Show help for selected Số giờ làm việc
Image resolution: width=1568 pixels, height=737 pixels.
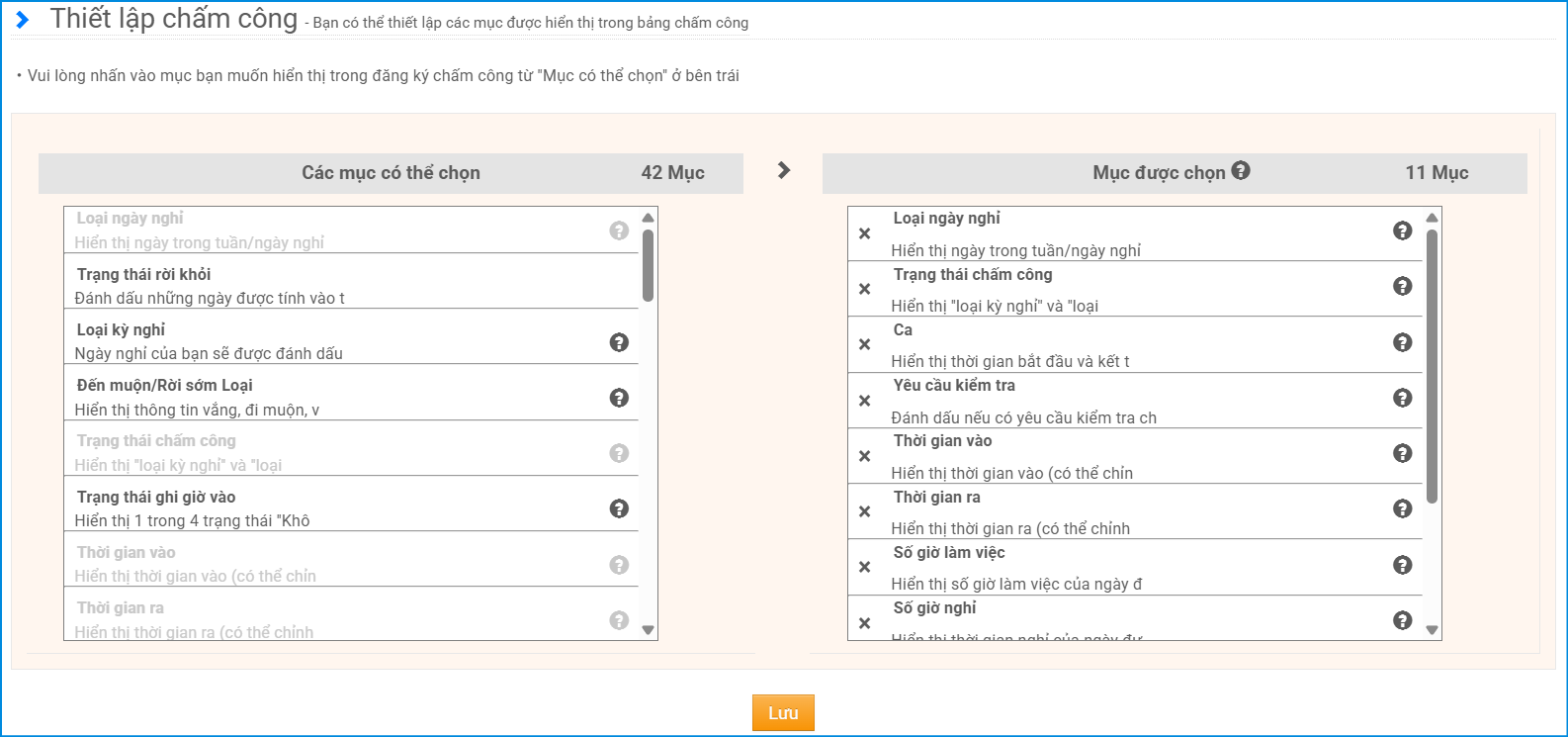click(1402, 565)
